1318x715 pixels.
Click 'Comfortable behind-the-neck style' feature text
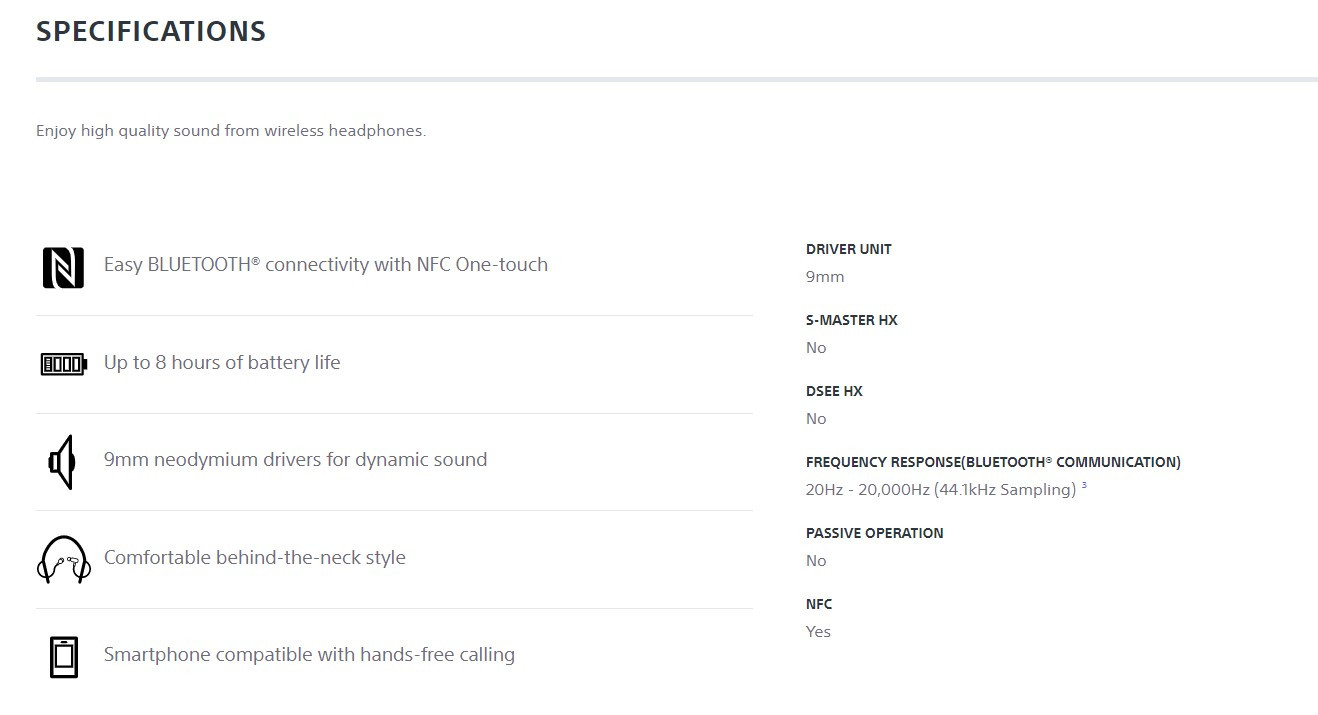tap(255, 557)
